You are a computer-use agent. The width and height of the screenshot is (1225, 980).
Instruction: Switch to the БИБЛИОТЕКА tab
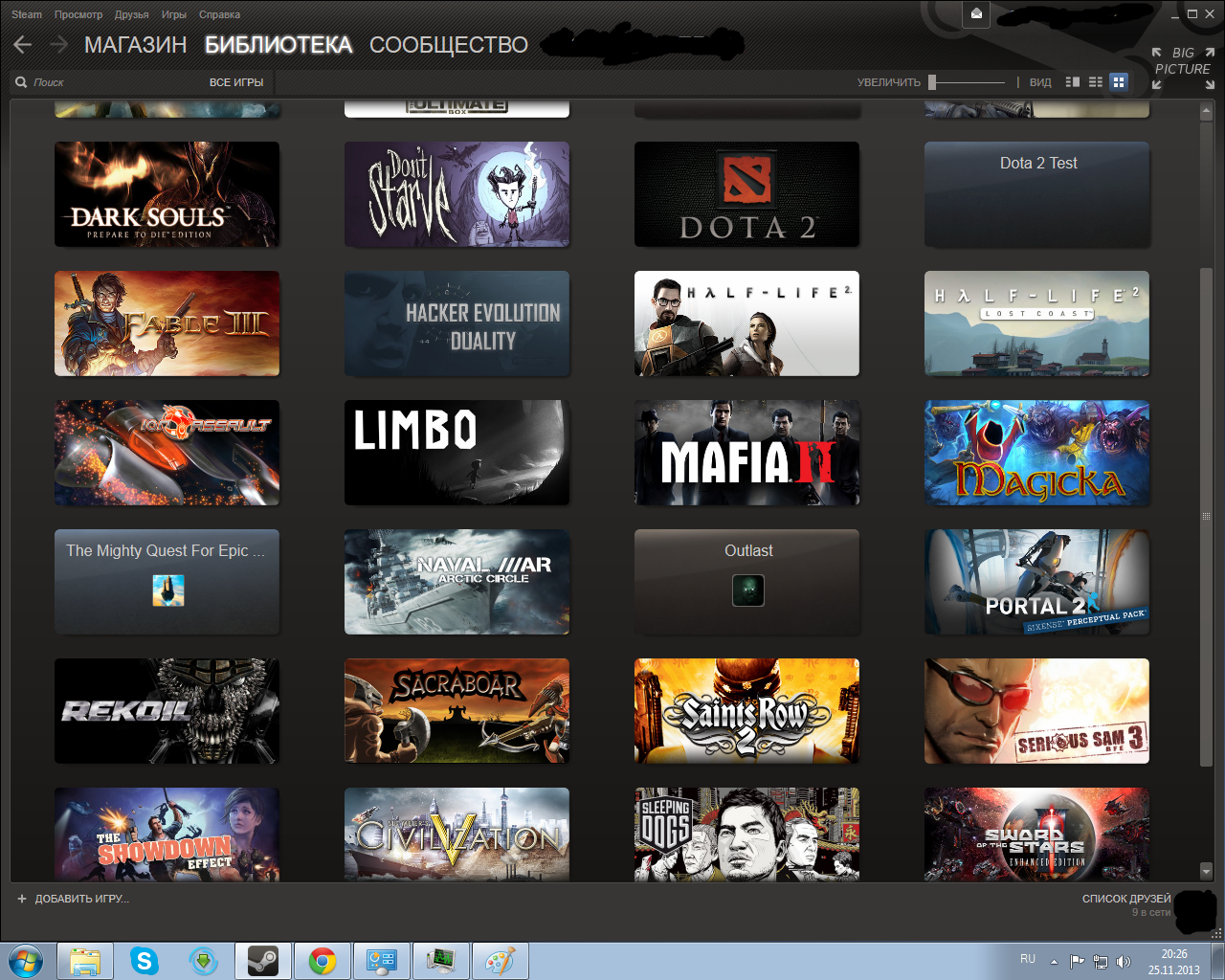click(x=278, y=45)
